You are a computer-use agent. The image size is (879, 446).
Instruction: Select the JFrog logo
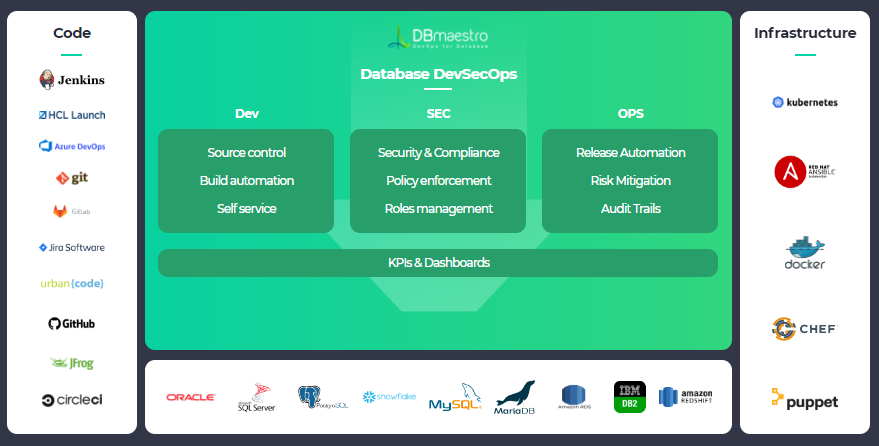(x=72, y=363)
